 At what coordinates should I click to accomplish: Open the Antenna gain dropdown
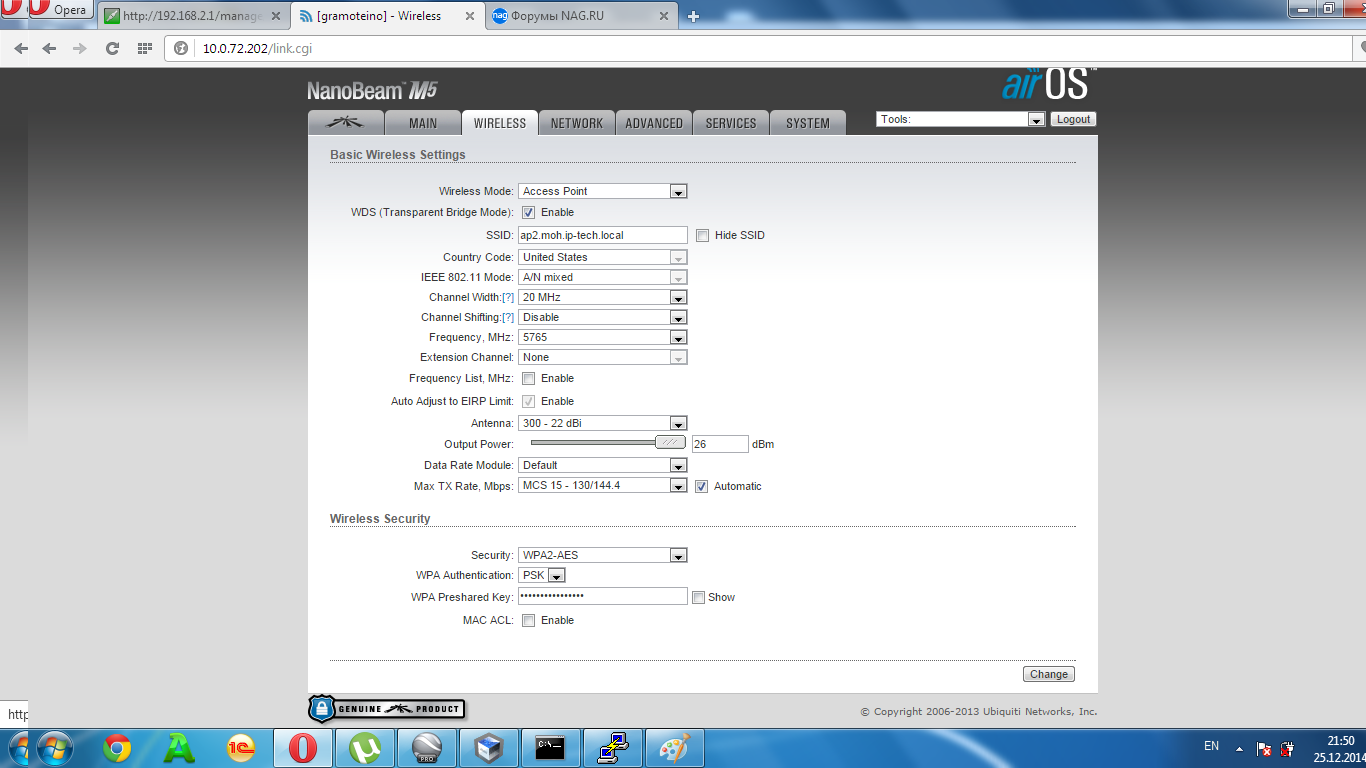[603, 423]
